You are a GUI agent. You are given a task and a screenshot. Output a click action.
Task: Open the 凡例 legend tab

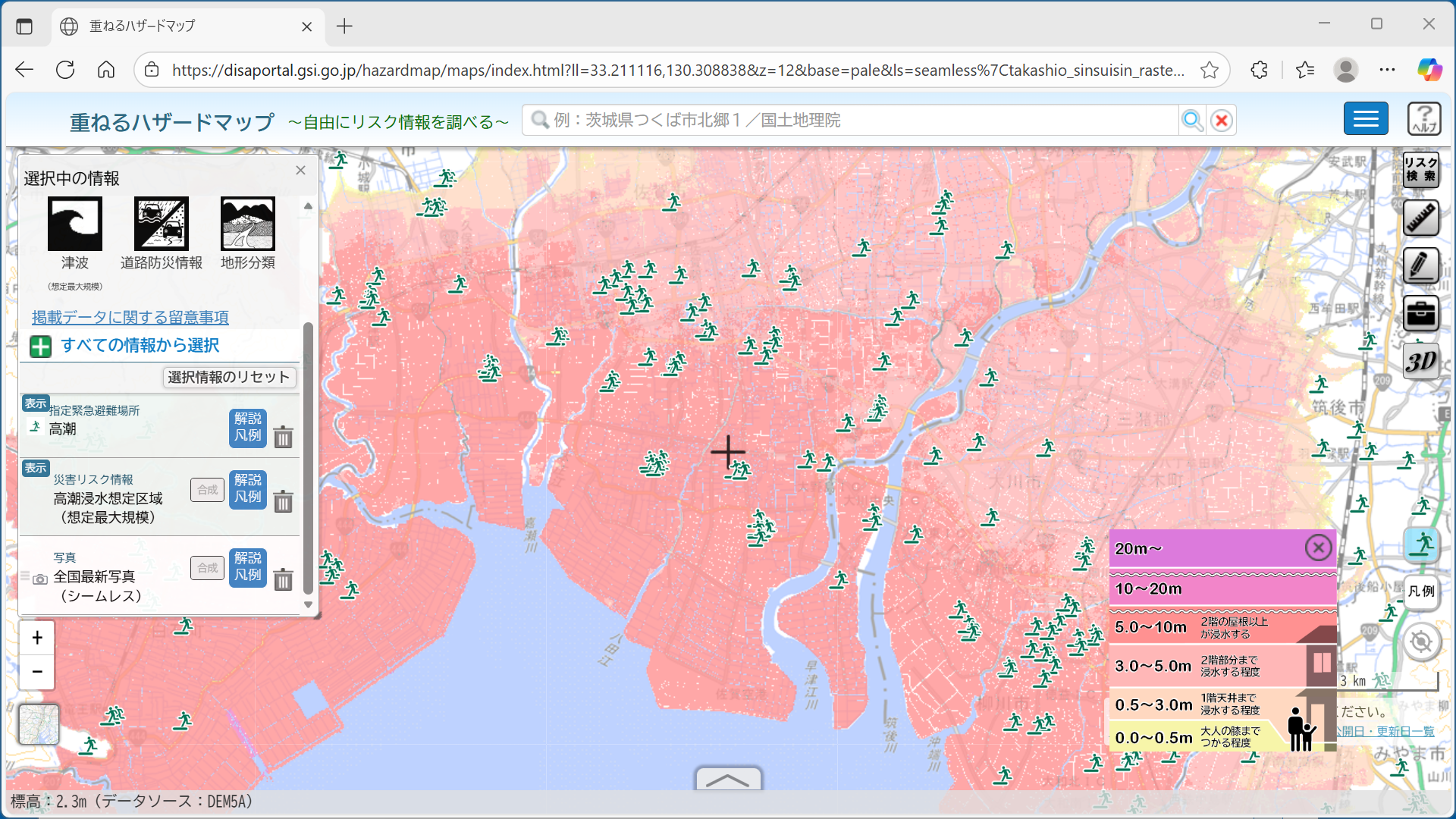[1421, 591]
